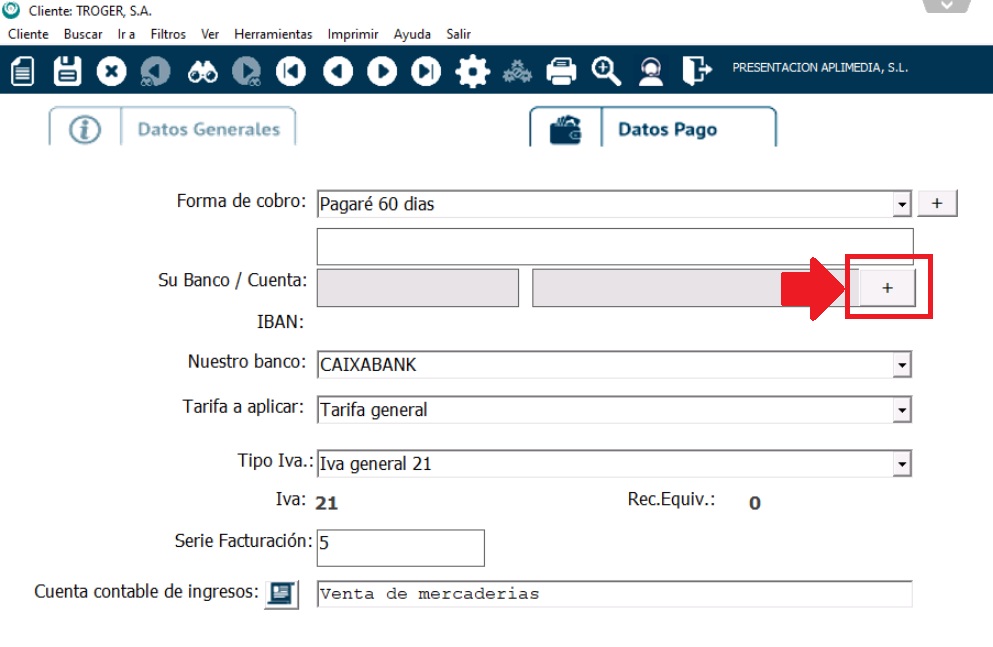
Task: Open the Tipo Iva dropdown list
Action: pos(902,464)
